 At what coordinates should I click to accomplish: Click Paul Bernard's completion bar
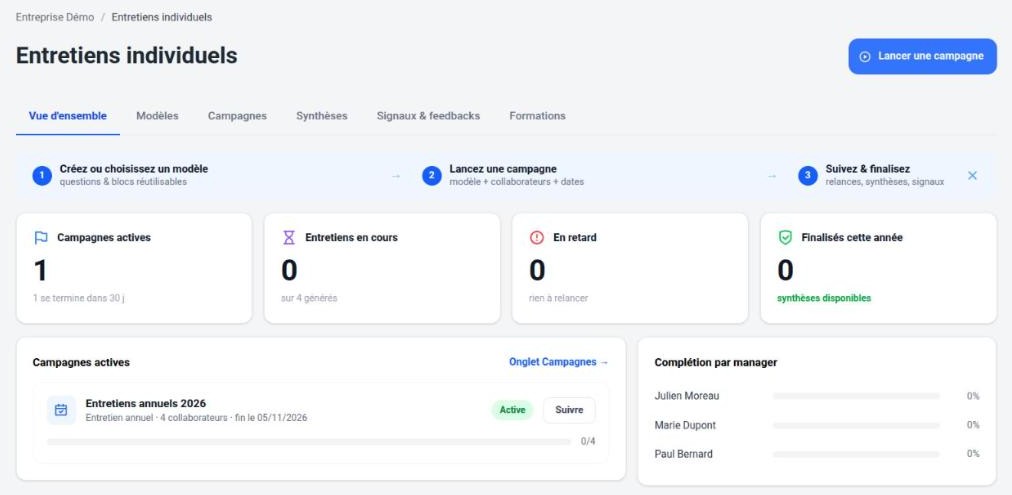pyautogui.click(x=856, y=454)
